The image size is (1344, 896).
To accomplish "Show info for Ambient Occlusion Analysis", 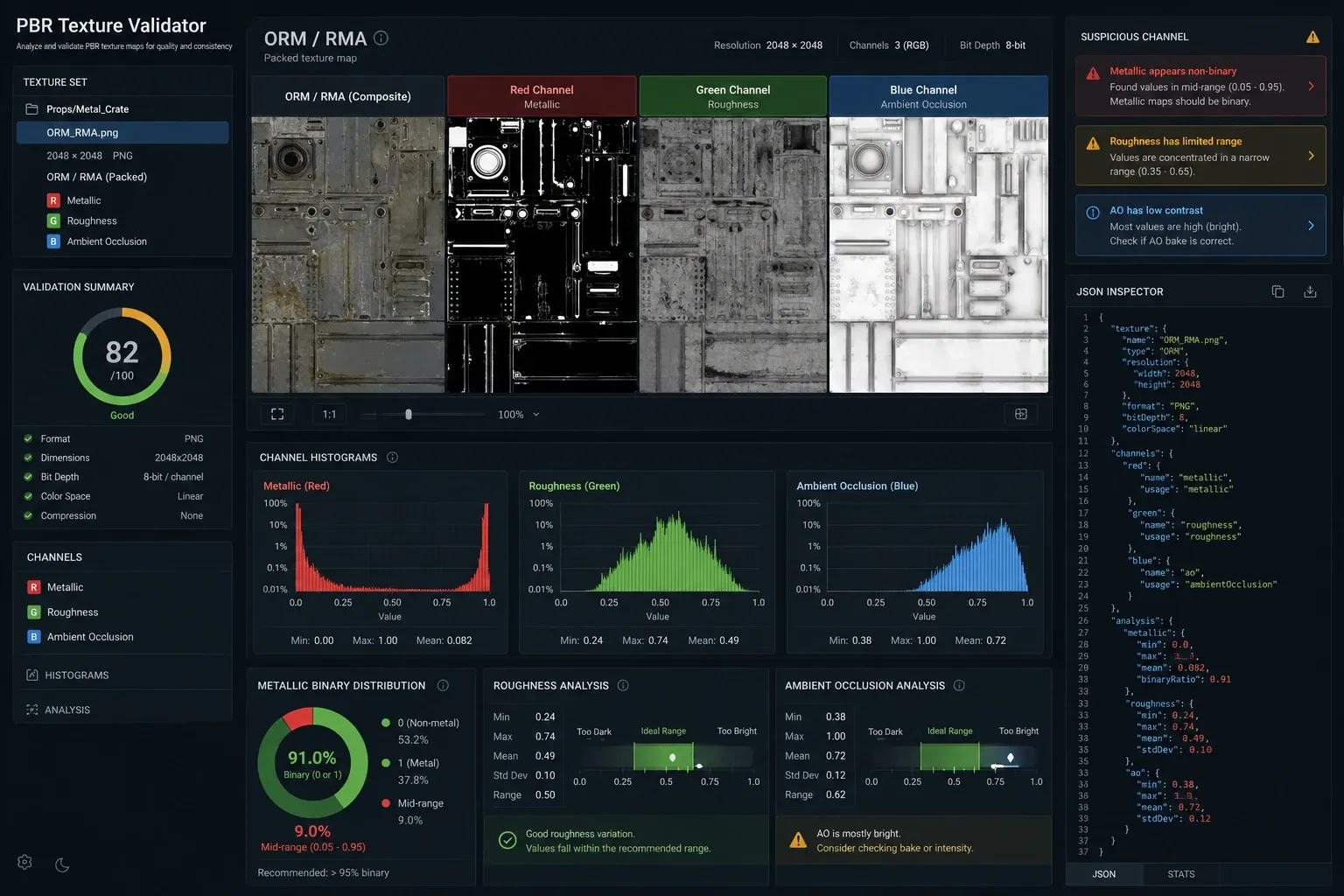I will (959, 685).
